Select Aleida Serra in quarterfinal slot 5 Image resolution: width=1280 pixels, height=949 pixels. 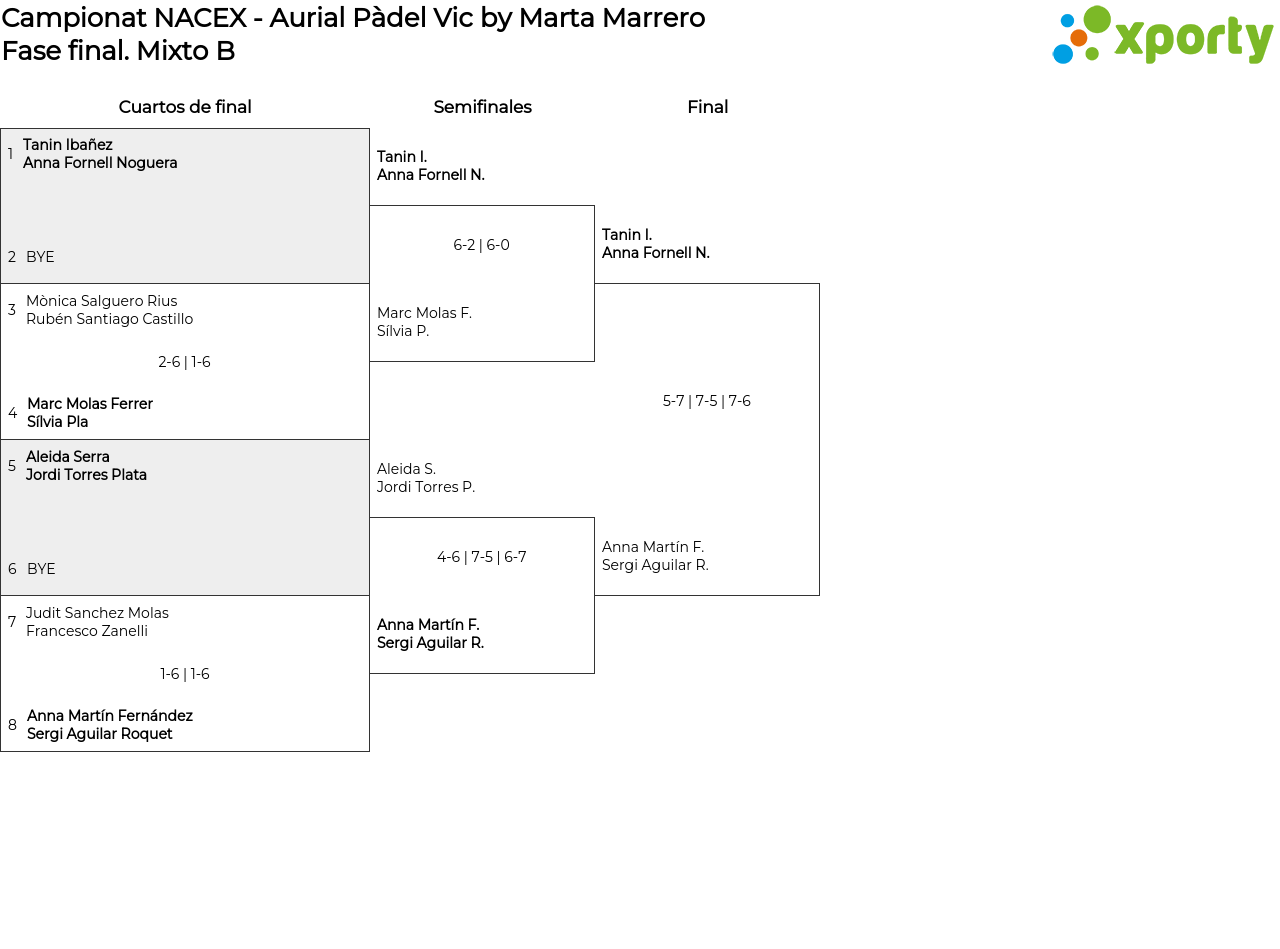click(68, 457)
